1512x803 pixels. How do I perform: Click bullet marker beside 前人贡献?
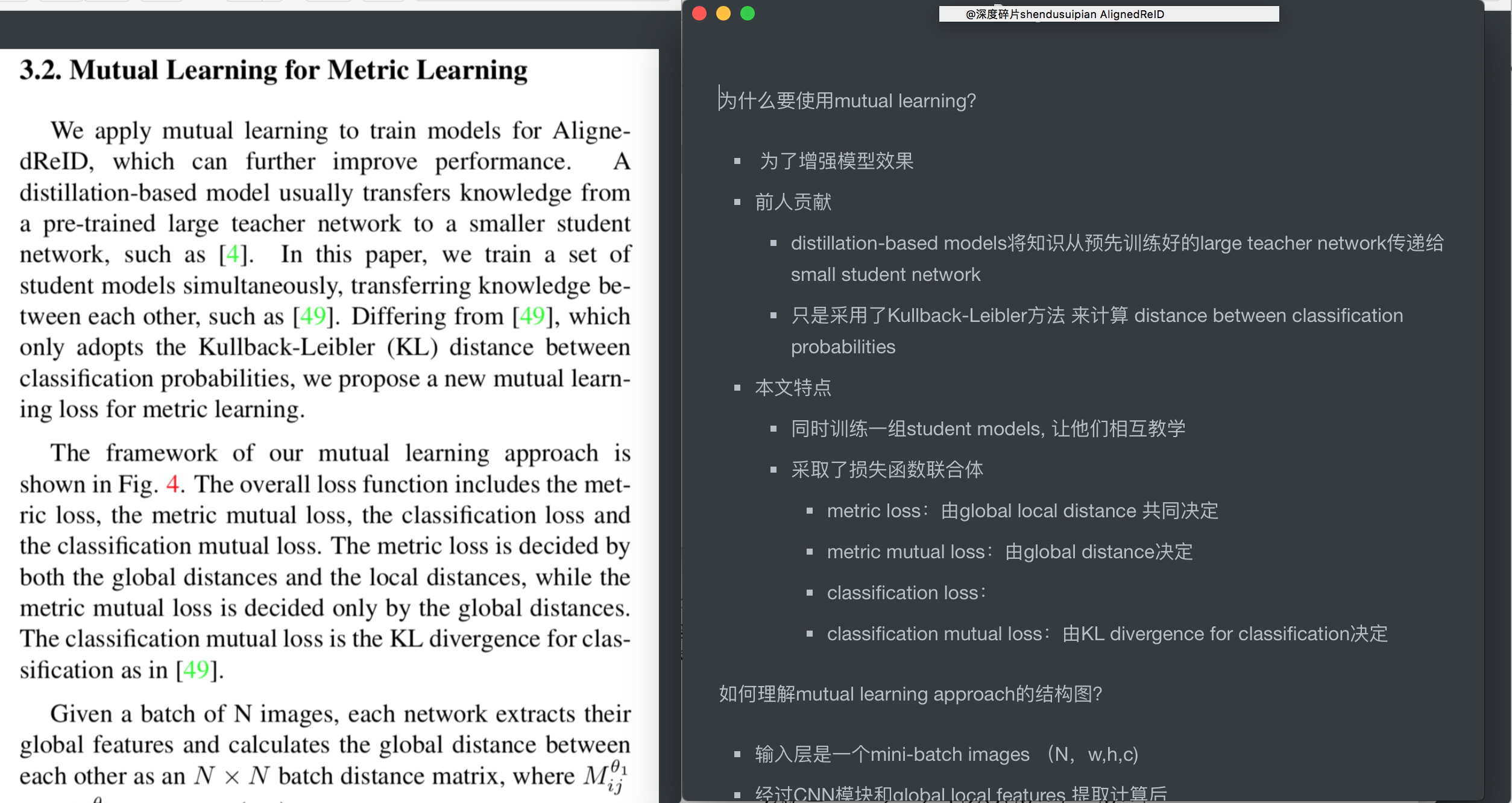tap(737, 203)
